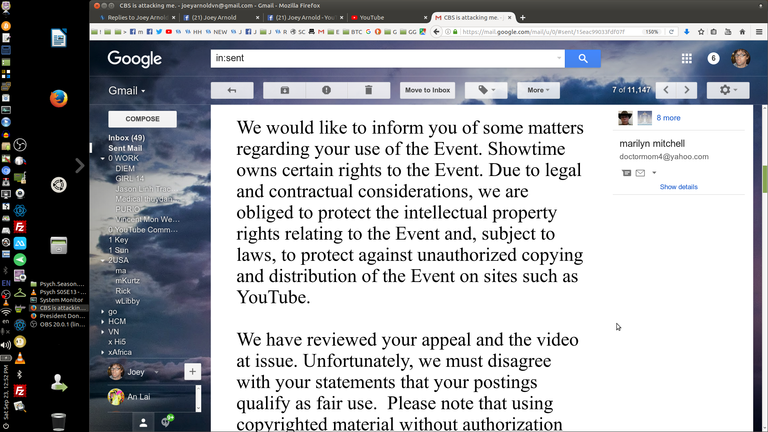This screenshot has width=768, height=432.
Task: Open the Google apps grid
Action: click(687, 59)
